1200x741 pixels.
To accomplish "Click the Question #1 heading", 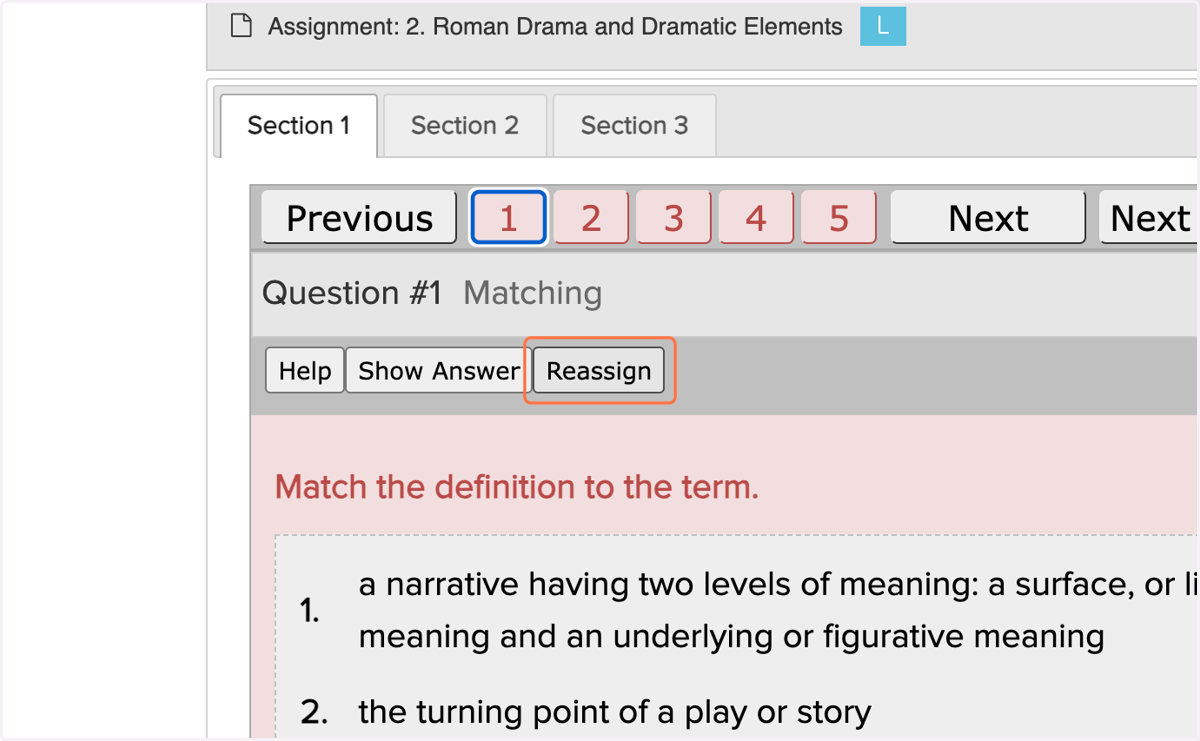I will click(x=352, y=293).
